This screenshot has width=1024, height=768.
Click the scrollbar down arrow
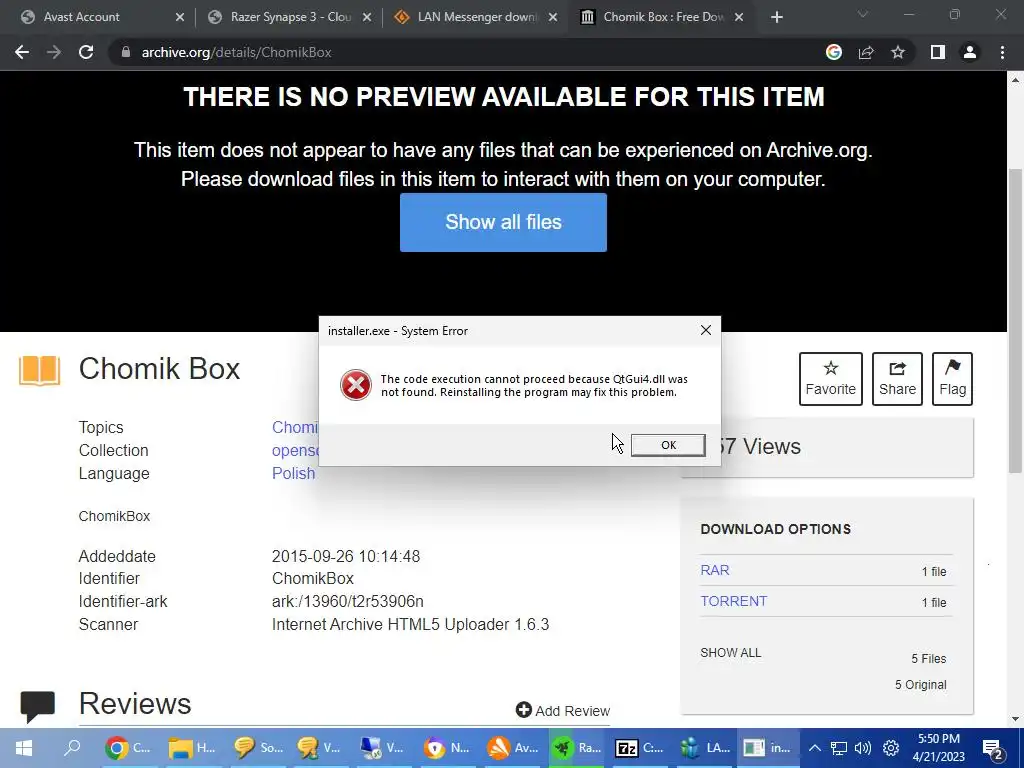point(1015,719)
